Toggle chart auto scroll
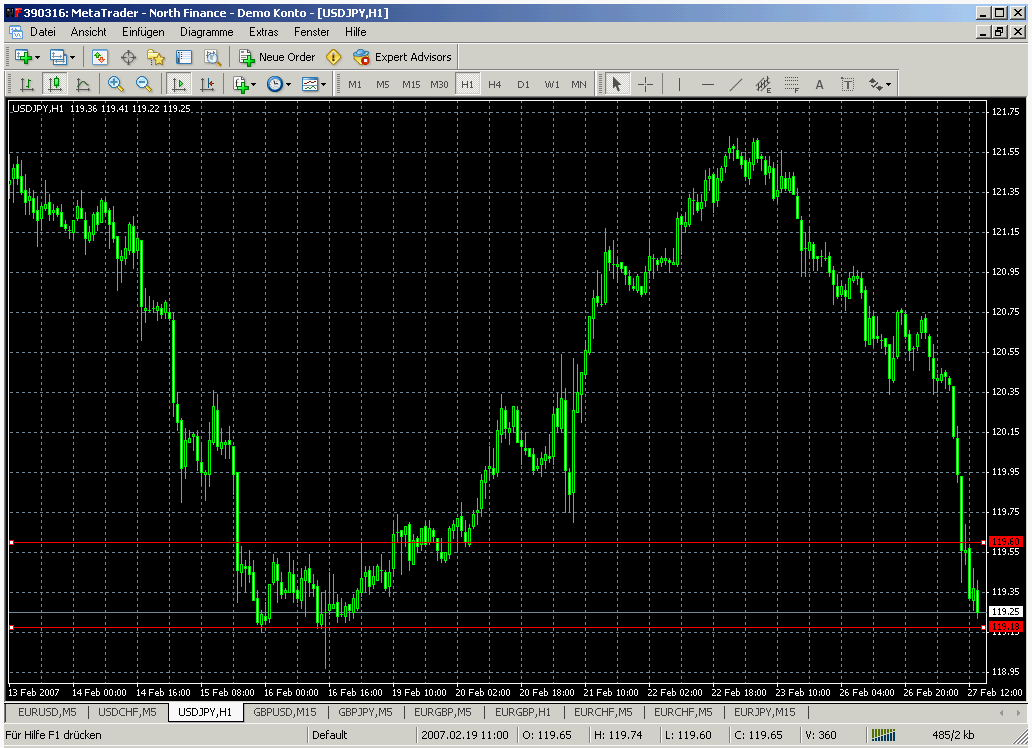This screenshot has height=748, width=1032. coord(179,84)
